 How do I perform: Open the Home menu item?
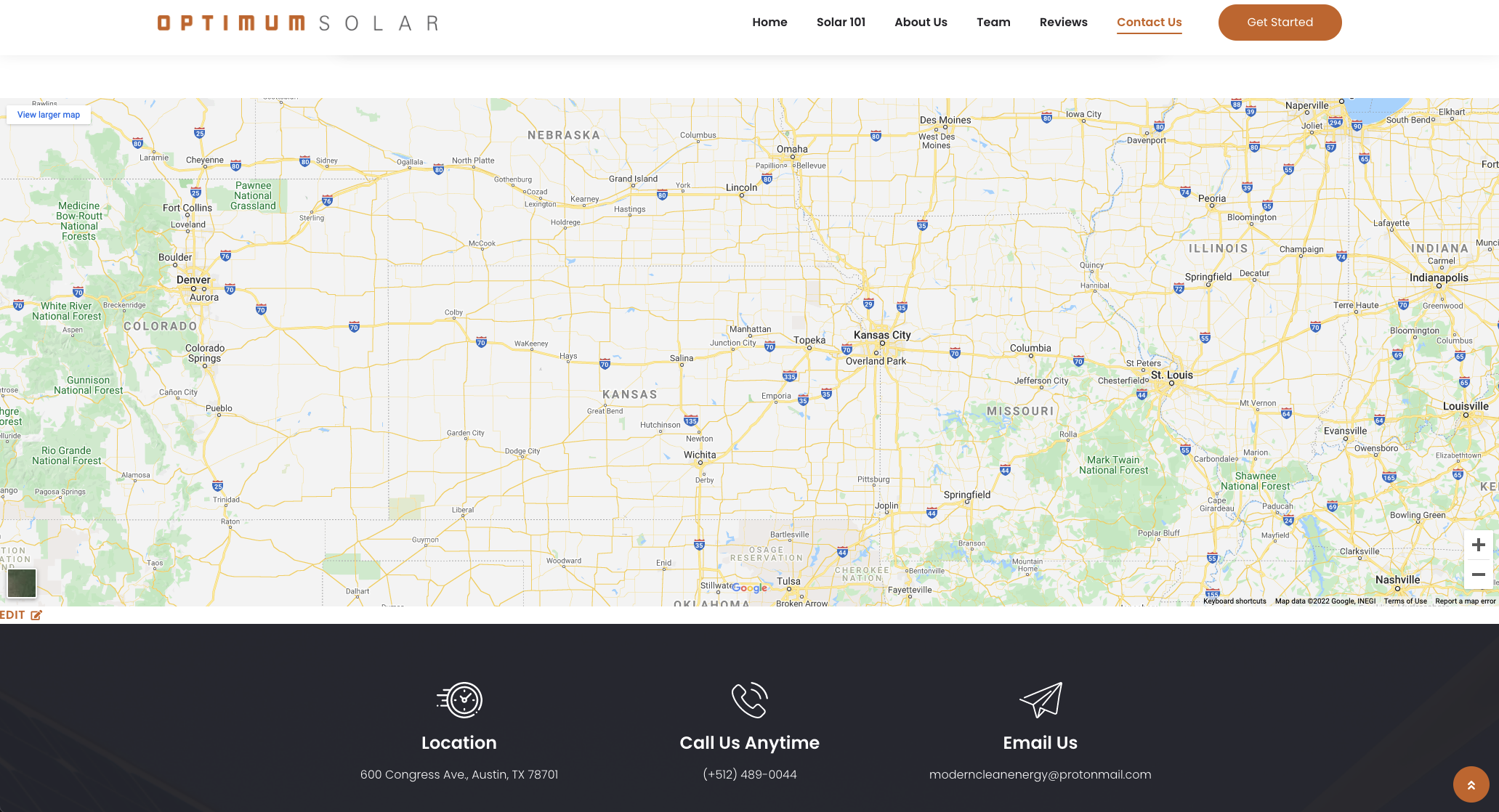769,23
